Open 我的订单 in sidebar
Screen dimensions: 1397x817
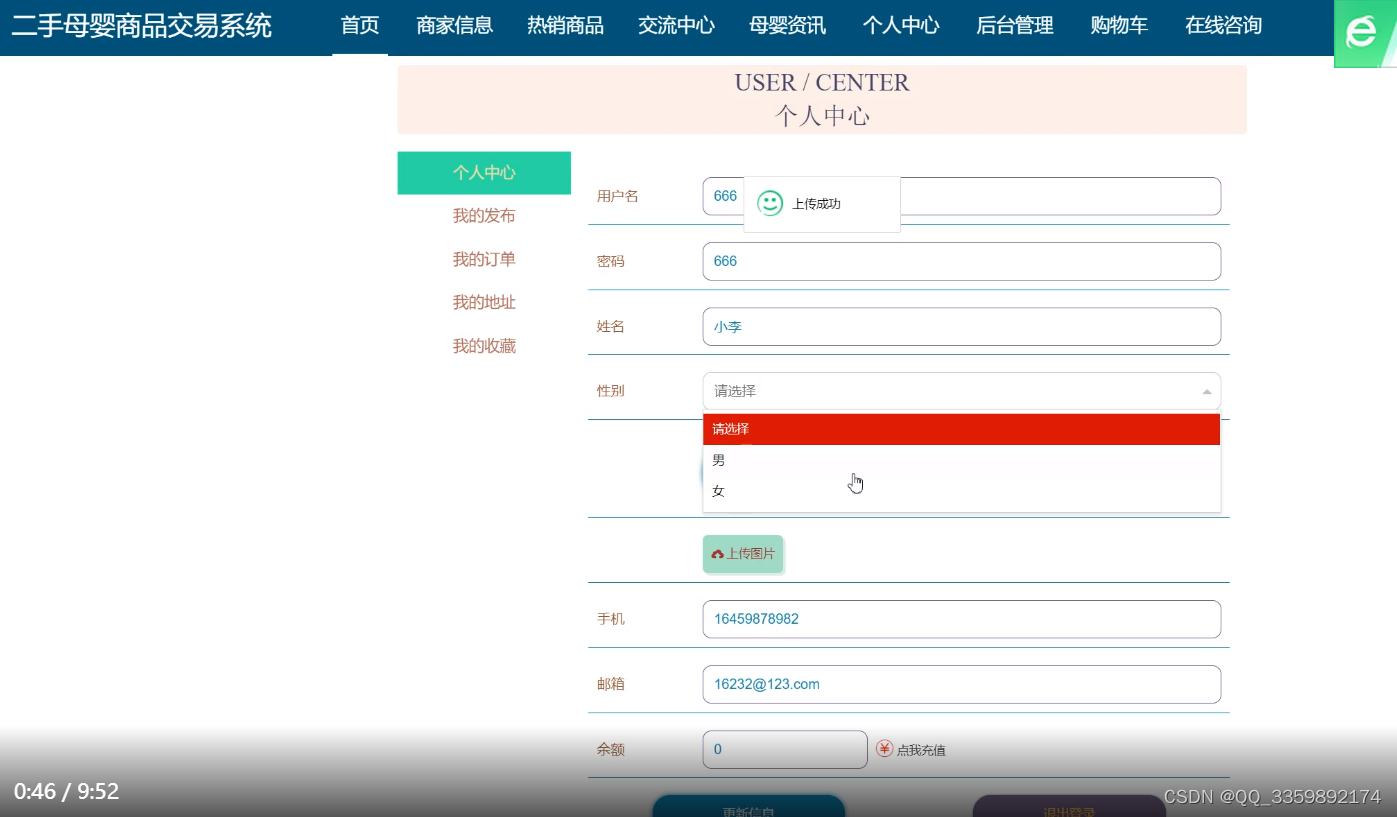pos(484,260)
